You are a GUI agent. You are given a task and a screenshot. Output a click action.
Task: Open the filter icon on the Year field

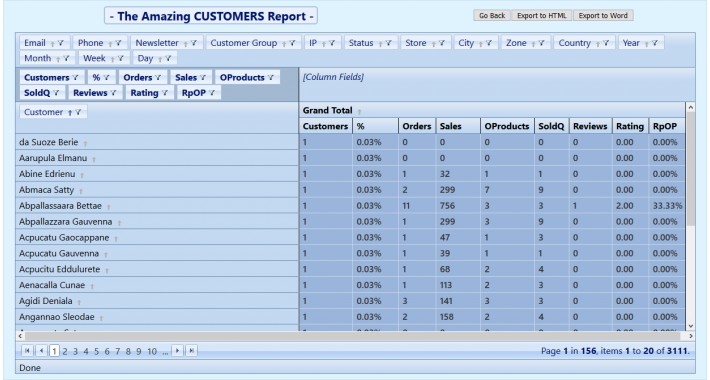pos(654,43)
